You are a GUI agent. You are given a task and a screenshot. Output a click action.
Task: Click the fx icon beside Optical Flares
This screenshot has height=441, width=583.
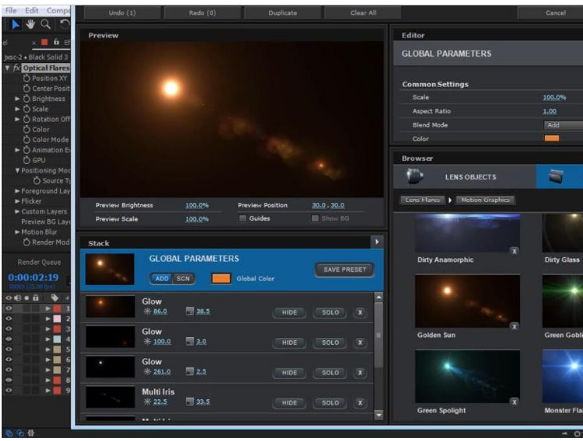click(16, 68)
